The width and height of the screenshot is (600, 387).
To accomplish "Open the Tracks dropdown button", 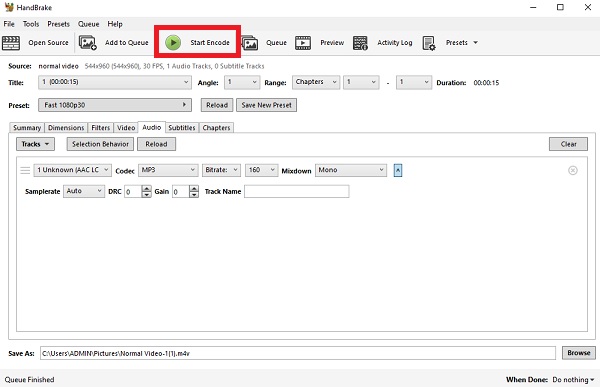I will point(36,144).
